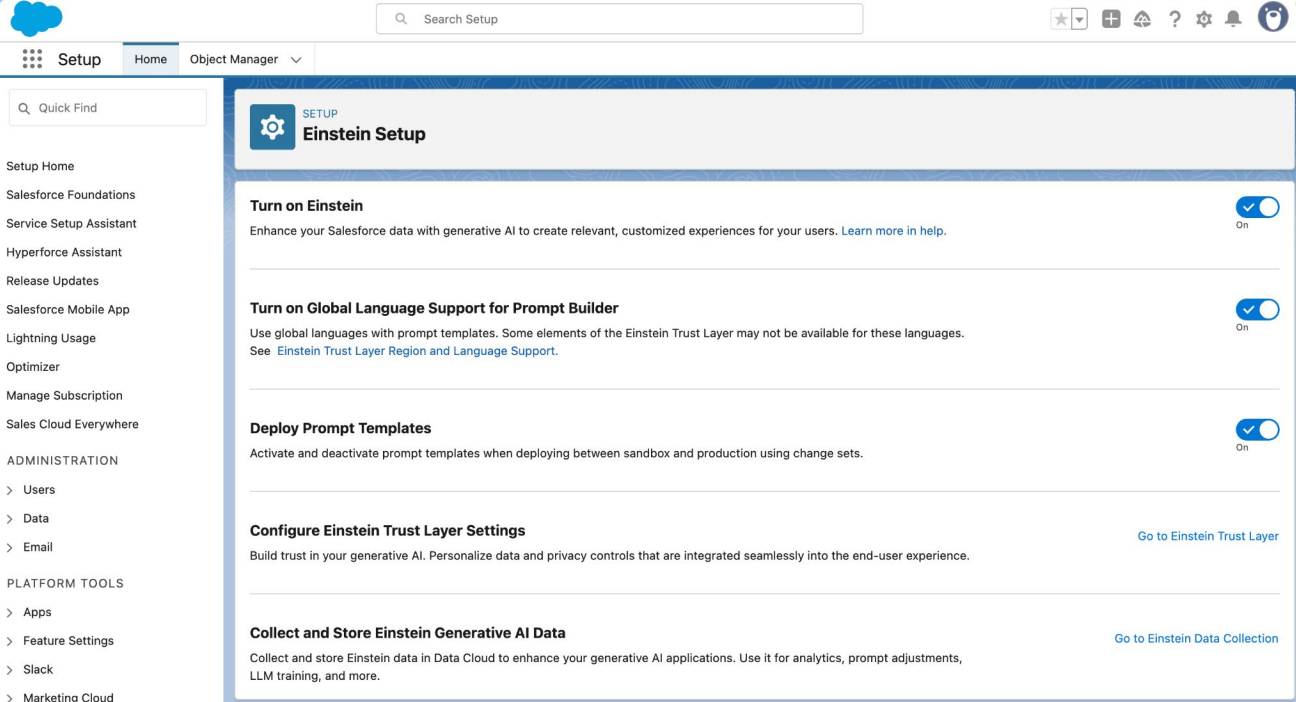Switch to the Home tab

[x=151, y=59]
